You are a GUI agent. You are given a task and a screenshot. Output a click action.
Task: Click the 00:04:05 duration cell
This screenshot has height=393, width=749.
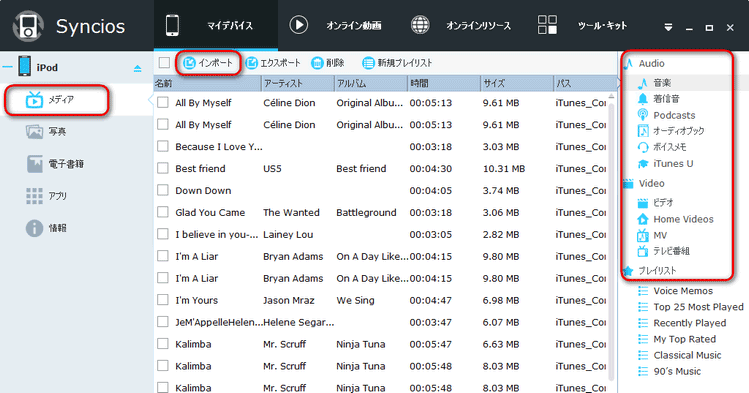pos(430,191)
